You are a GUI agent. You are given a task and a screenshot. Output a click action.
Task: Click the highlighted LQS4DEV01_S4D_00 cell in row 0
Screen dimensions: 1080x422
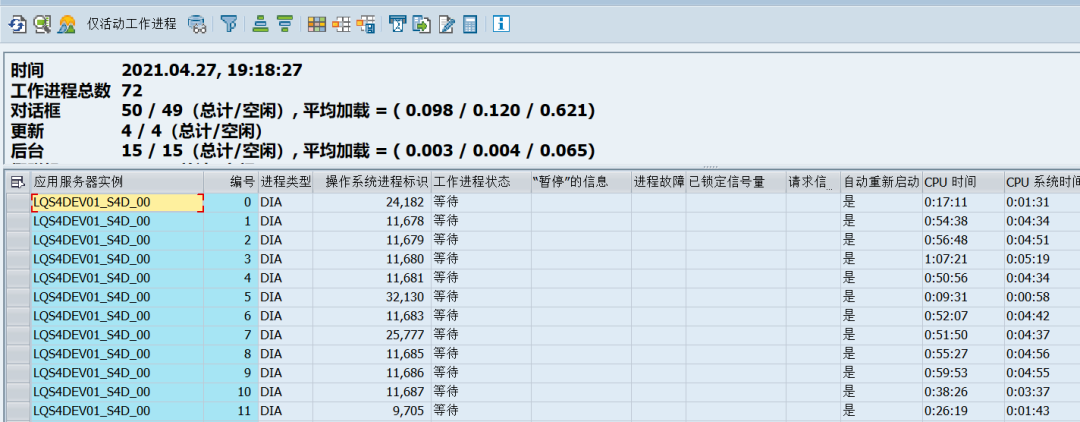(117, 202)
